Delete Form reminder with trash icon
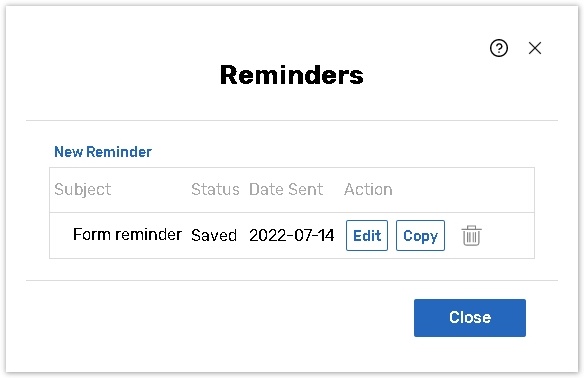The height and width of the screenshot is (378, 584). click(472, 235)
